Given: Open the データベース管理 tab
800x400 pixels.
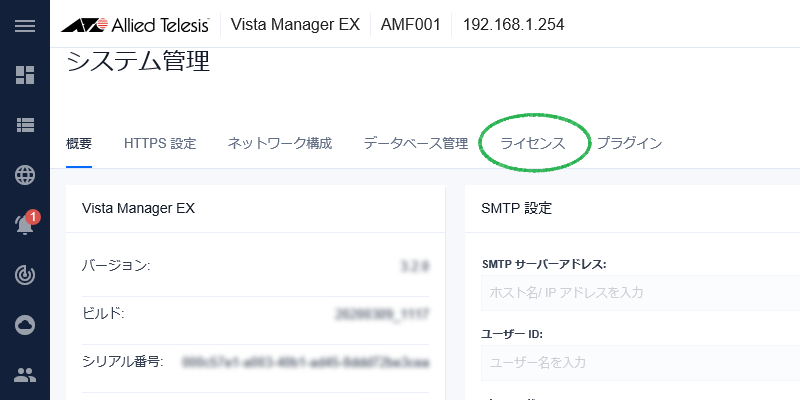Looking at the screenshot, I should [416, 143].
